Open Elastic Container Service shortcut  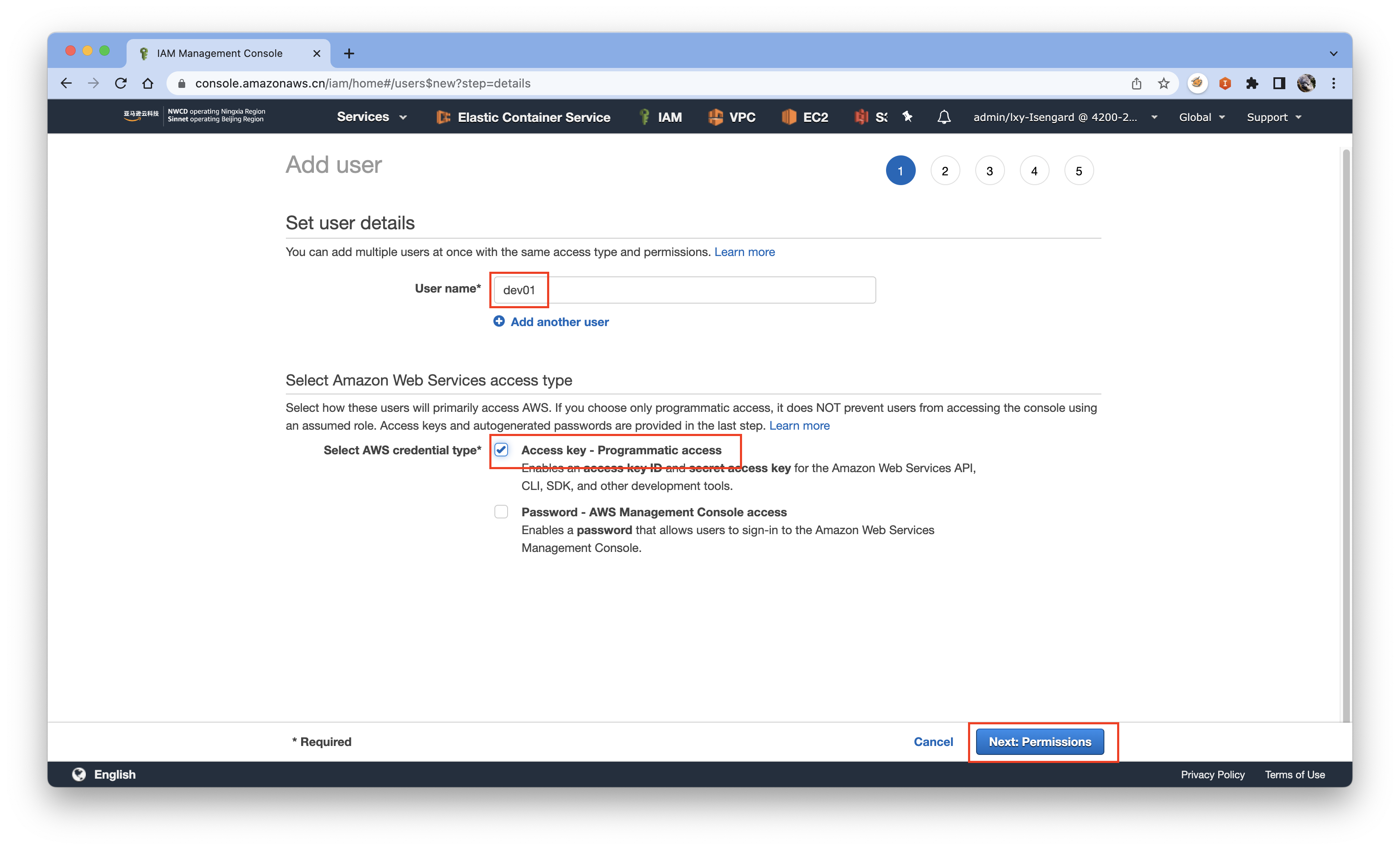(523, 117)
